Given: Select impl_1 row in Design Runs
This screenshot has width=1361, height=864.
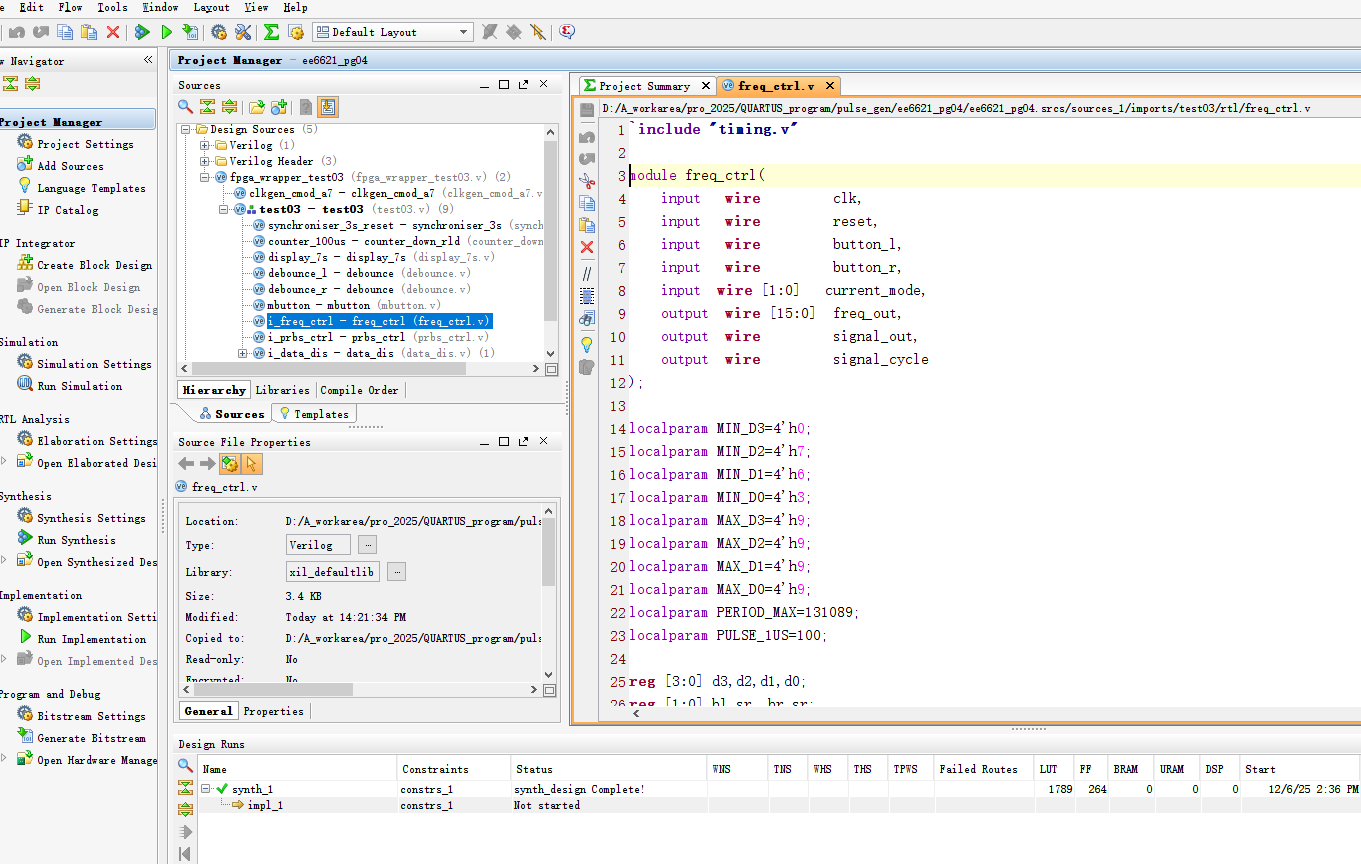Looking at the screenshot, I should [264, 805].
